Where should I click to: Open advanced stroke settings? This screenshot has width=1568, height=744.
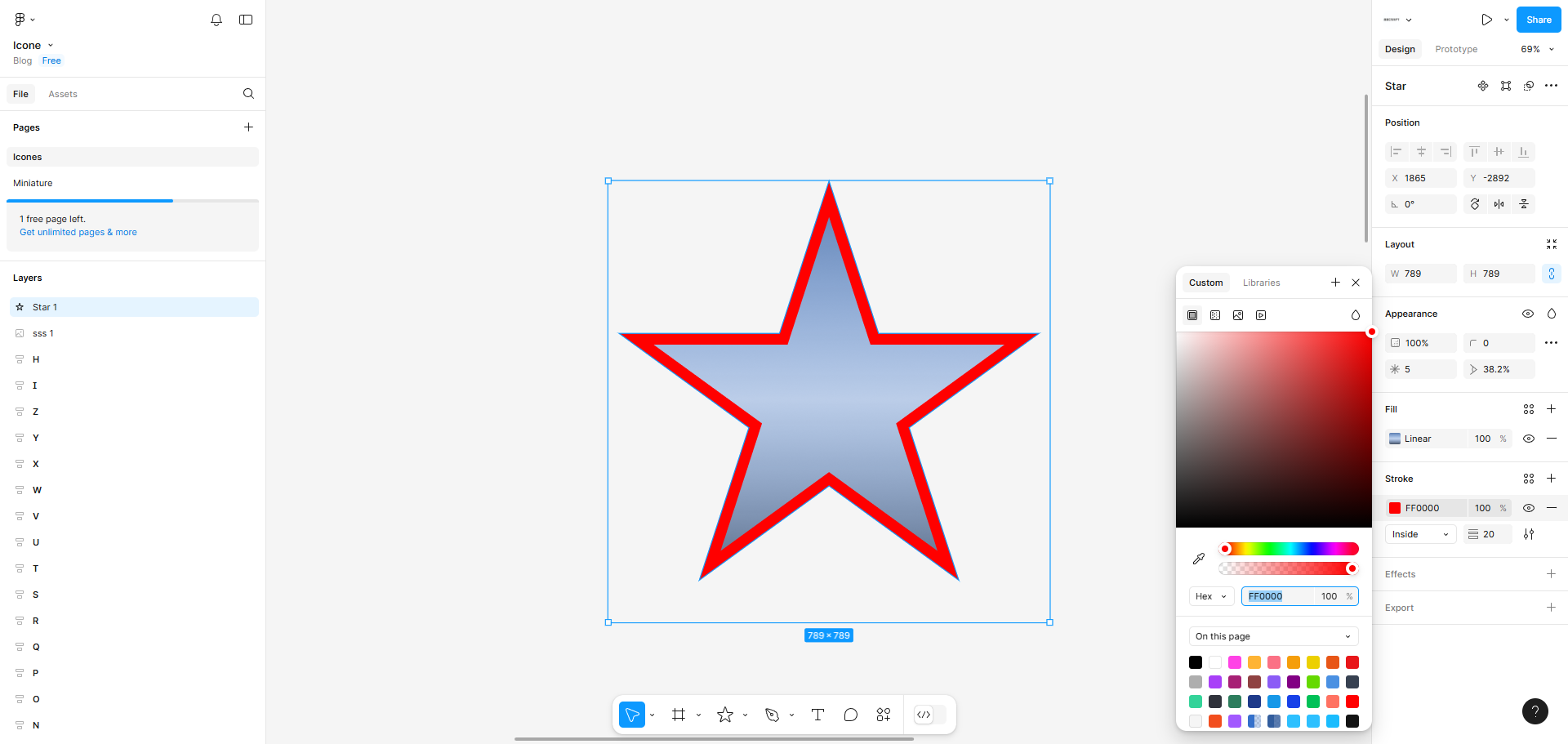tap(1529, 534)
